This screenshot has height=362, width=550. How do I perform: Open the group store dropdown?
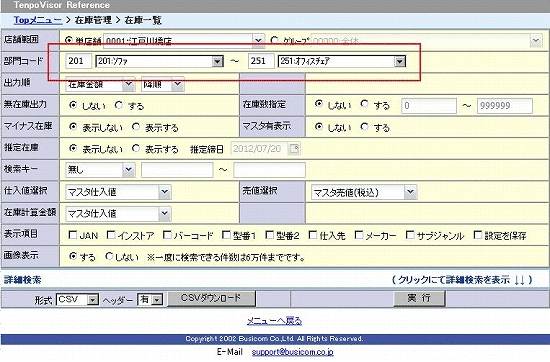pos(426,41)
